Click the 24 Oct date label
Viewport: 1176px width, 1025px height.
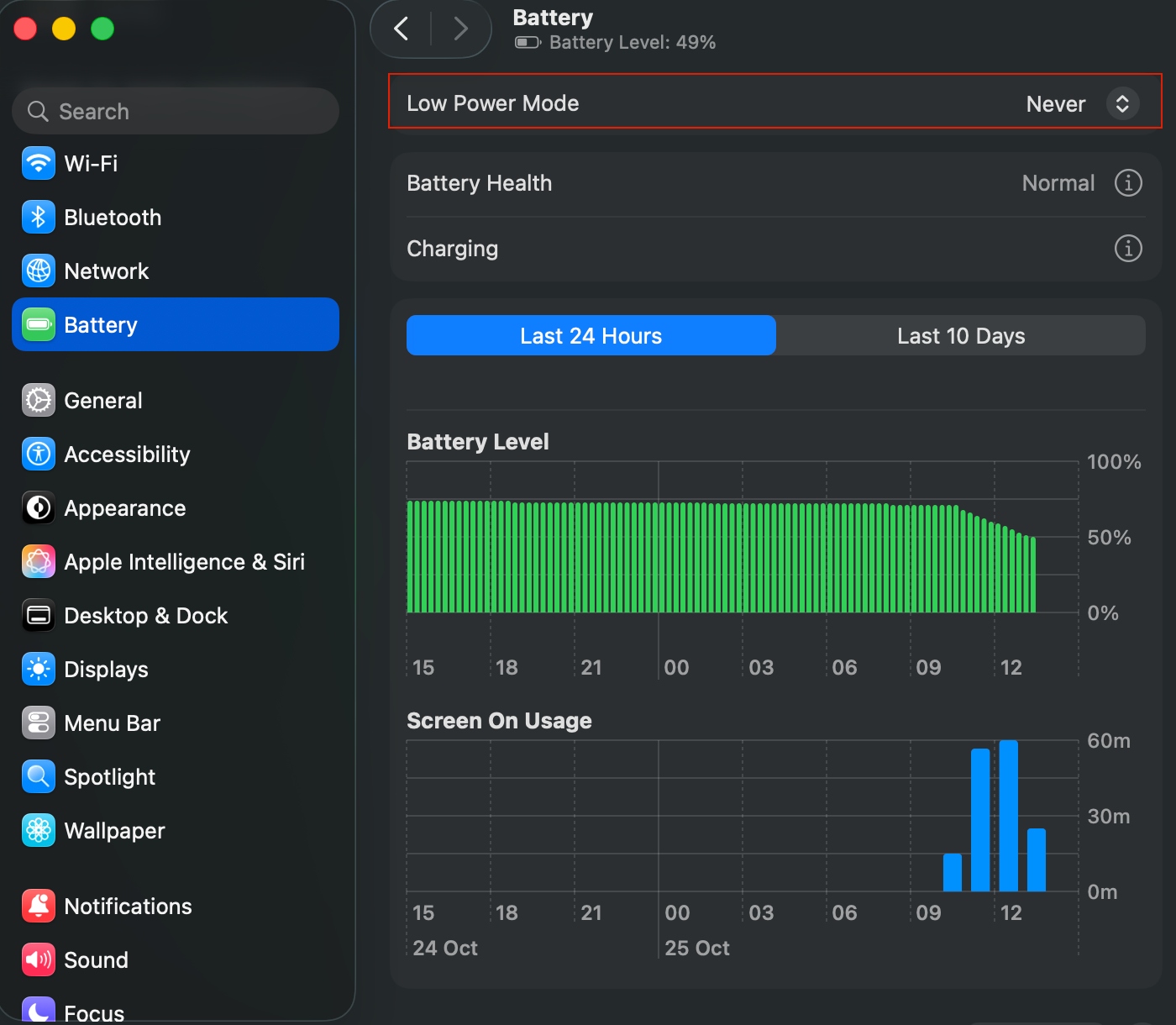[445, 948]
